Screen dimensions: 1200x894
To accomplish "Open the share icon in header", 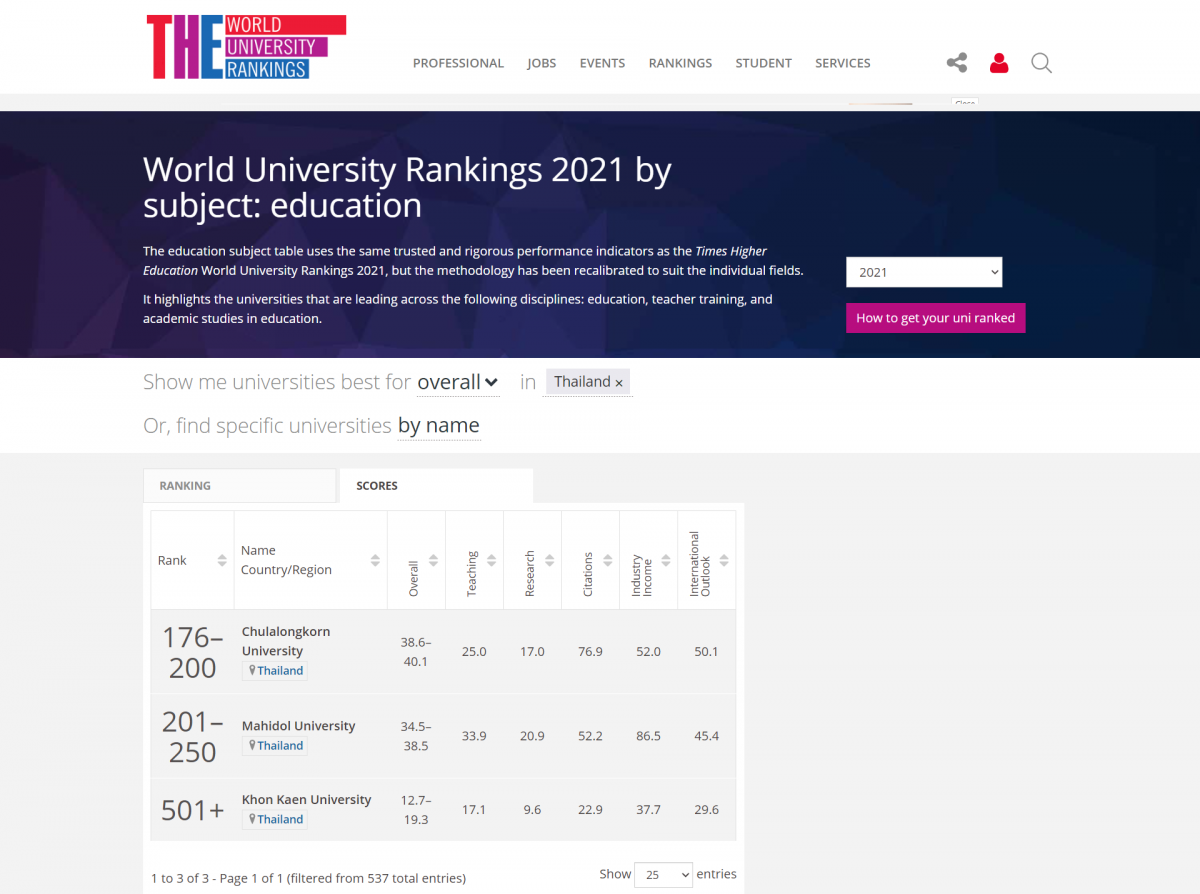I will pos(957,63).
